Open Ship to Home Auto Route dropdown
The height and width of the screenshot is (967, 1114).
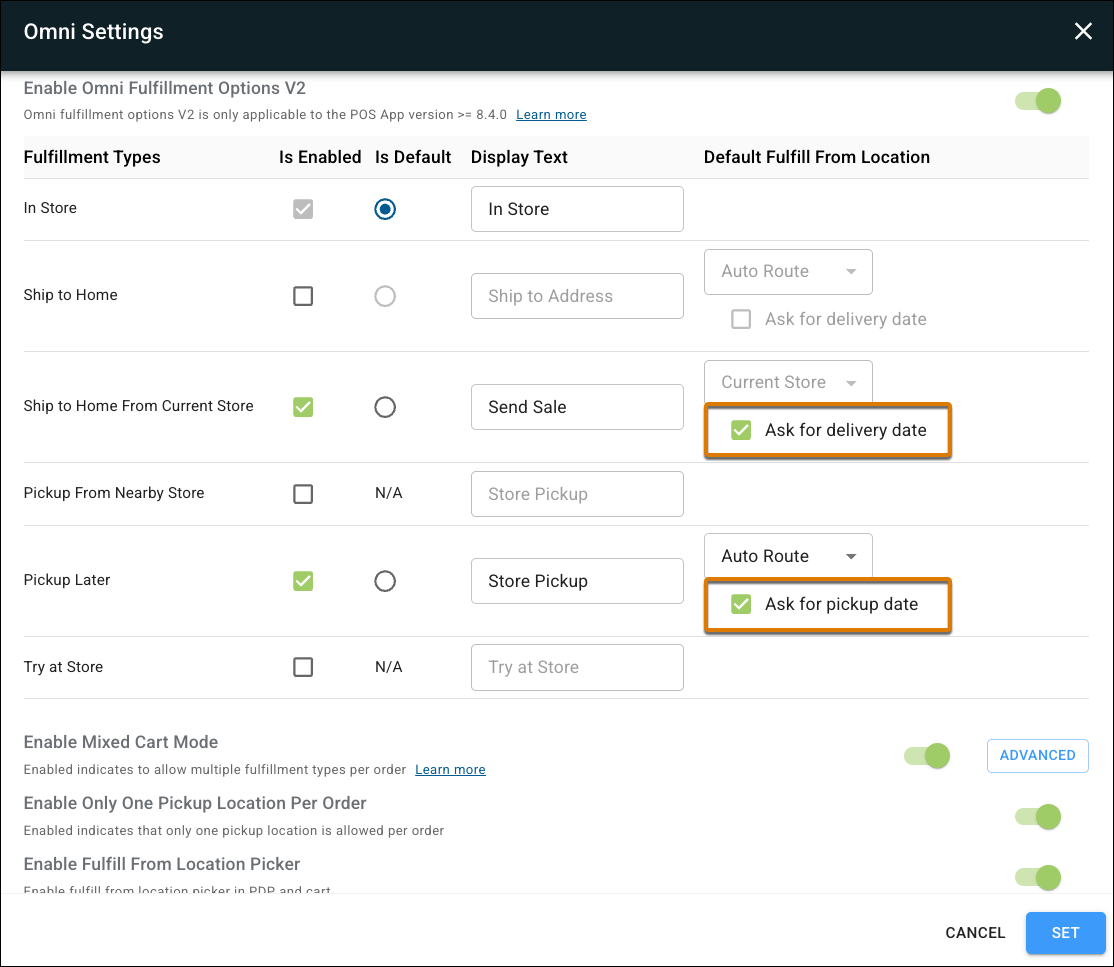[788, 271]
